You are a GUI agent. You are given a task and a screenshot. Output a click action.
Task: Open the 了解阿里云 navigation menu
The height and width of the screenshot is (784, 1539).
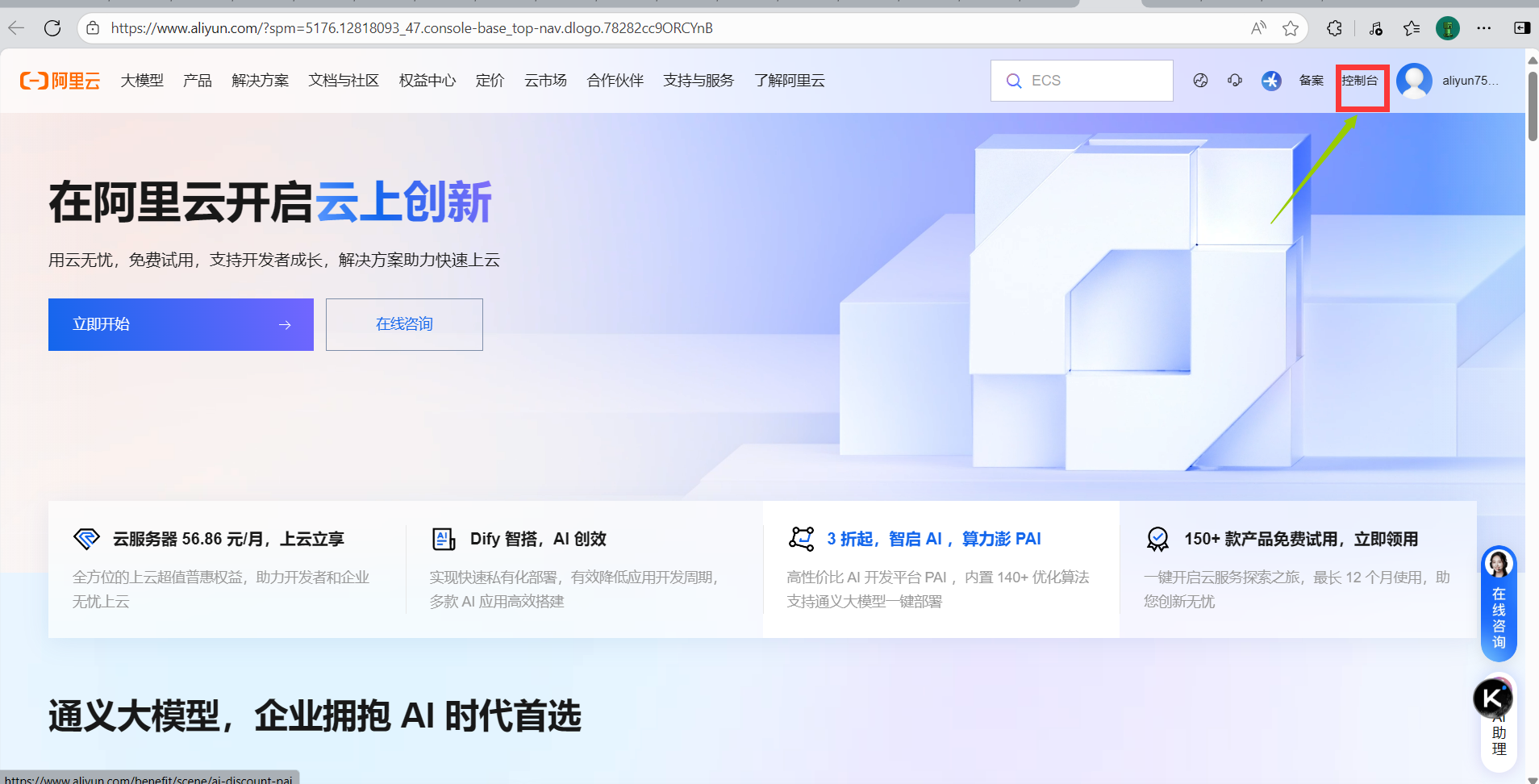(x=790, y=81)
